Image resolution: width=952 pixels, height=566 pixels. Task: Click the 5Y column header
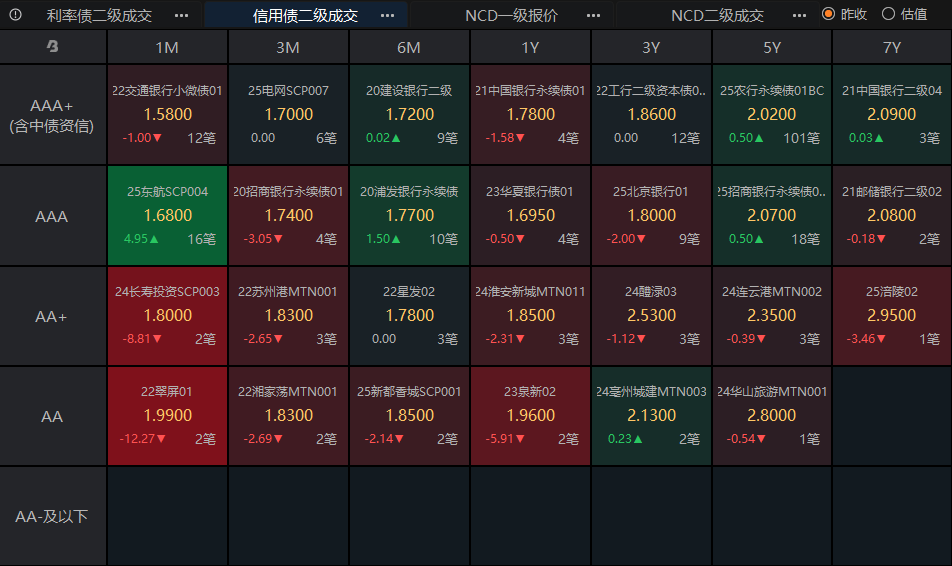pos(772,47)
